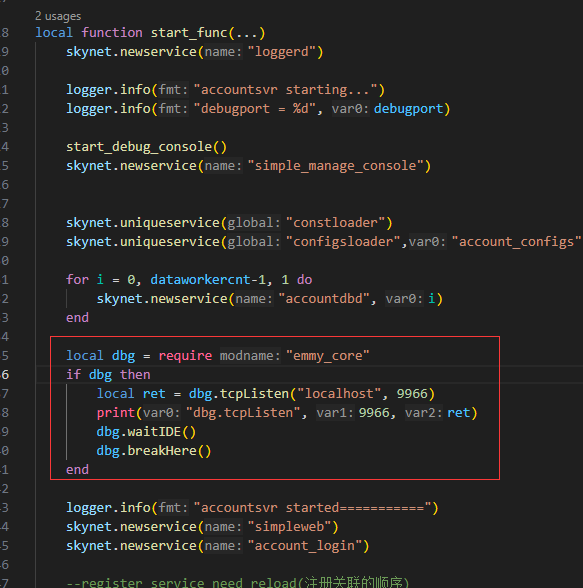Click the "accountsvr started===========" string
Viewport: 583px width, 588px height.
(x=312, y=508)
